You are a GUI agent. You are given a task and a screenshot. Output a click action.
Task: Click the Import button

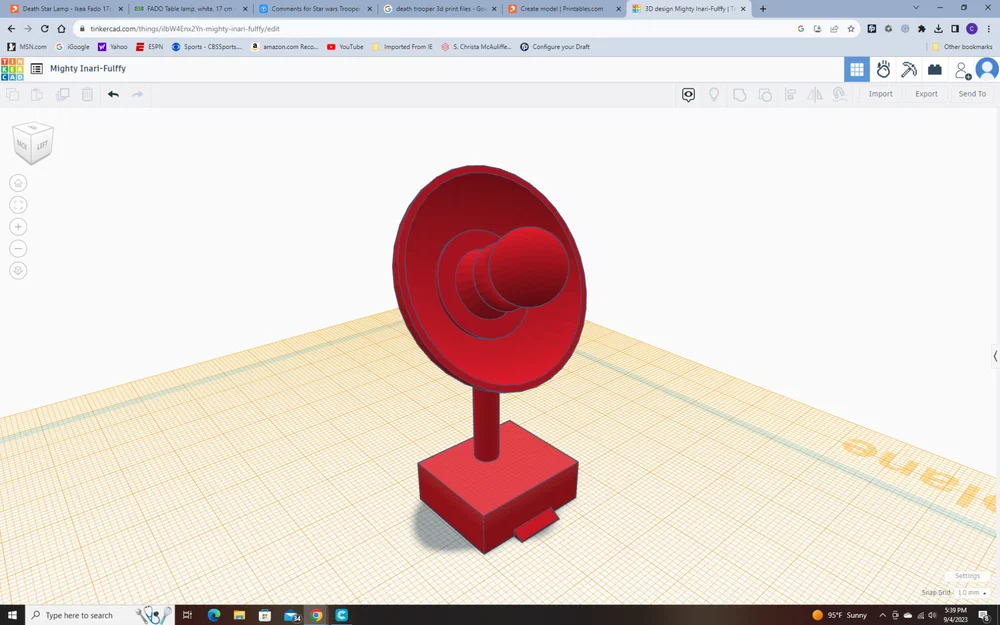coord(880,94)
